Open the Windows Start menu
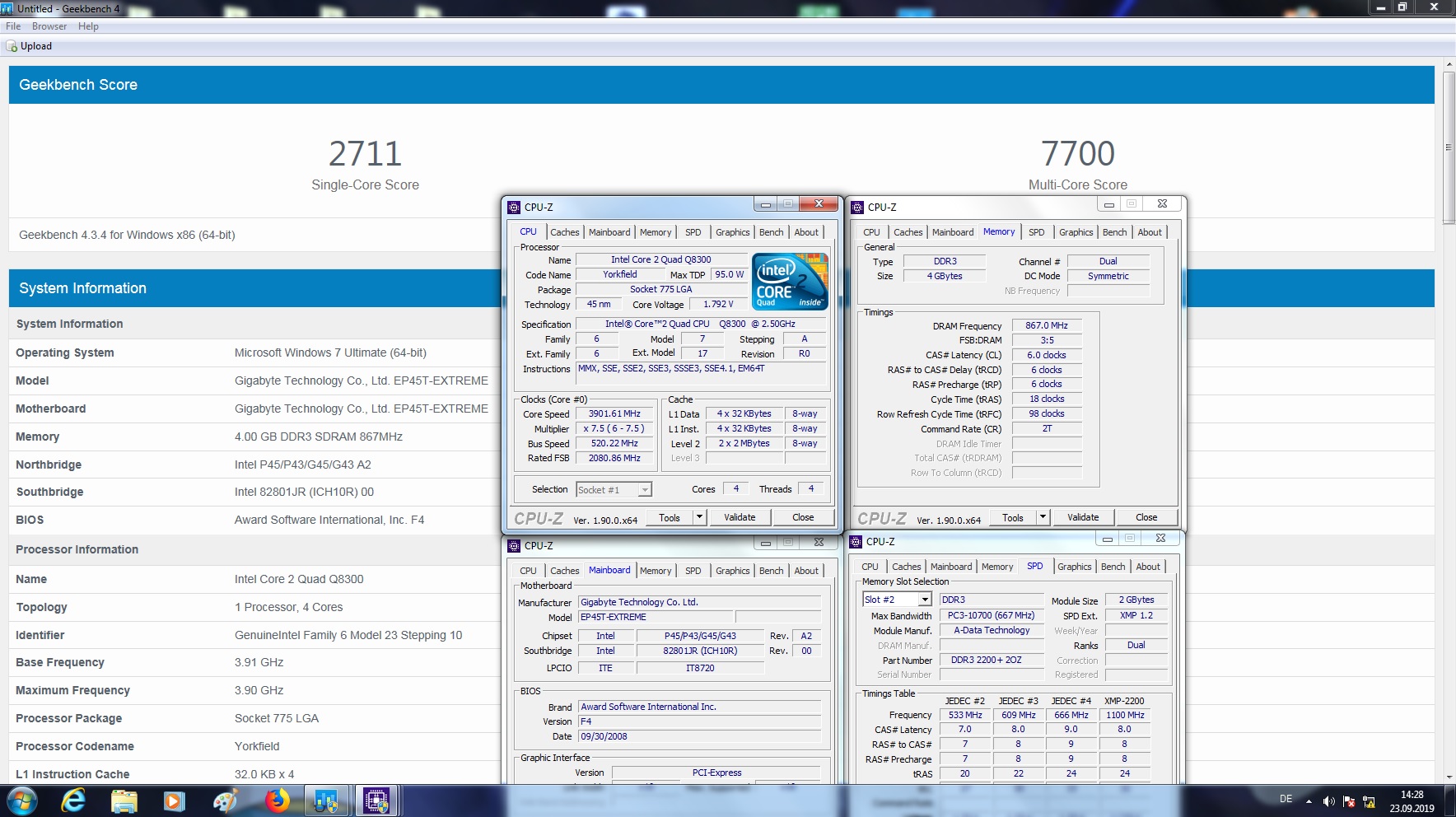1456x817 pixels. coord(21,801)
